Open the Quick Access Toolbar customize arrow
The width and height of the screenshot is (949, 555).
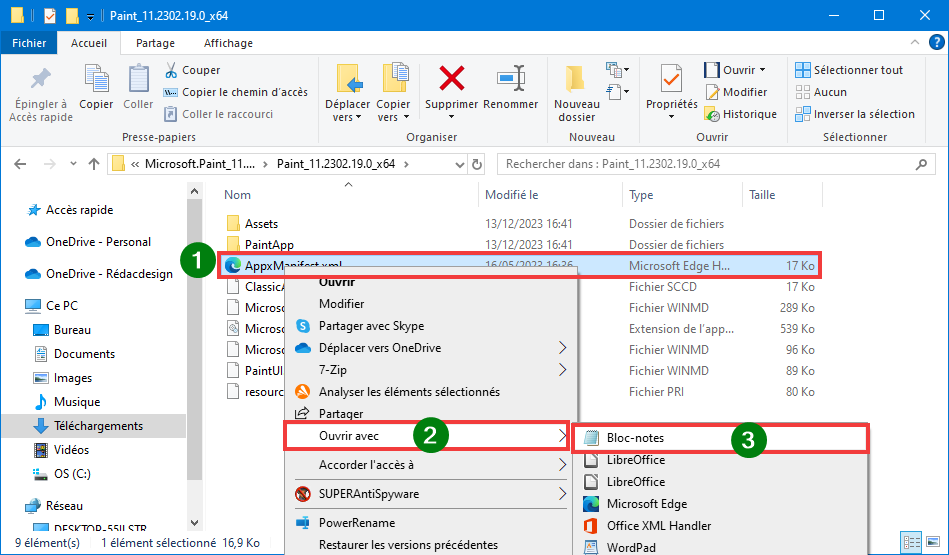tap(90, 16)
